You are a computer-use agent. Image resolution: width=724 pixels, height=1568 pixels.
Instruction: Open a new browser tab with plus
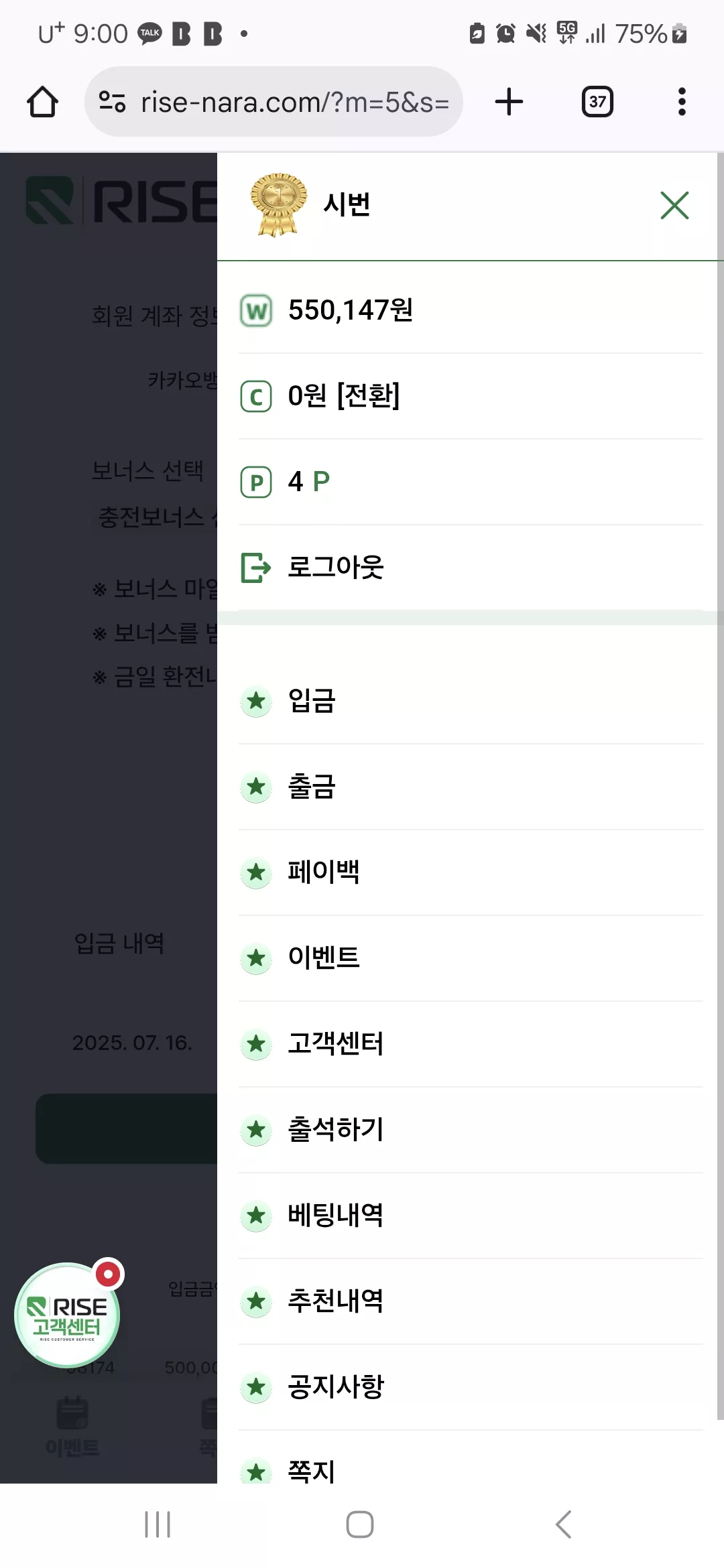point(509,102)
